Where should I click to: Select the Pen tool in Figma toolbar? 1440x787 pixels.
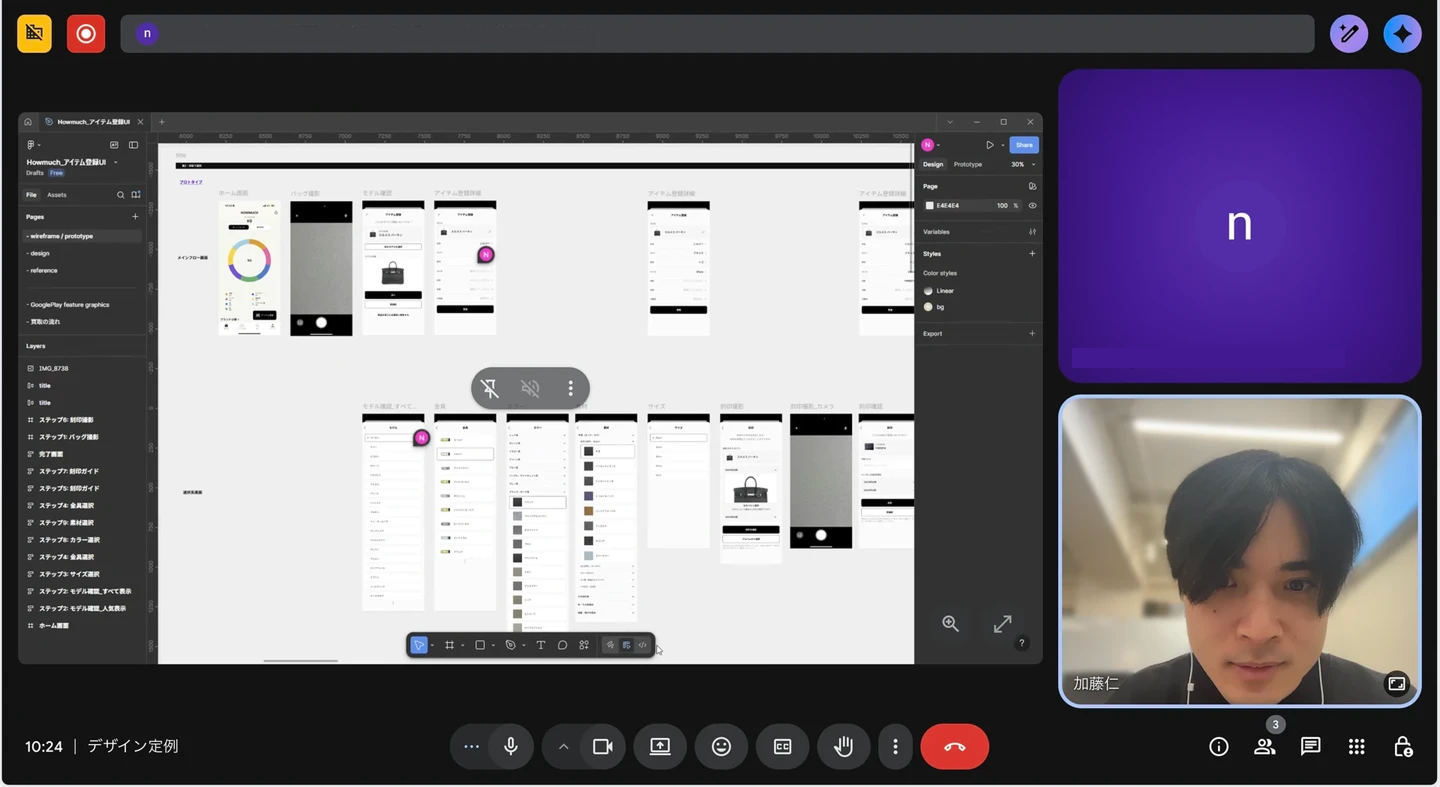point(510,645)
